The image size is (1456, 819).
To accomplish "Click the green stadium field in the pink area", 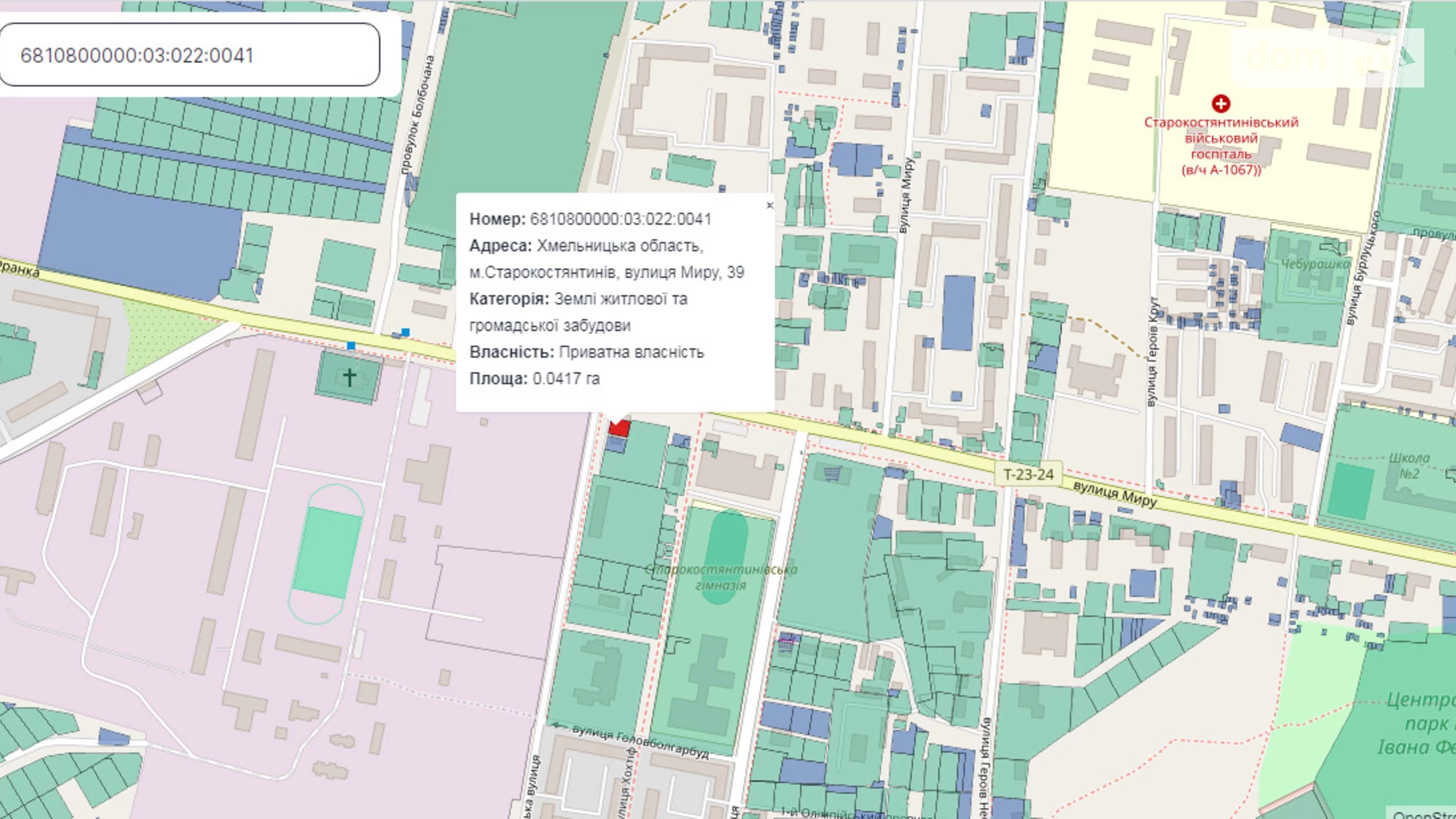I will coord(327,551).
